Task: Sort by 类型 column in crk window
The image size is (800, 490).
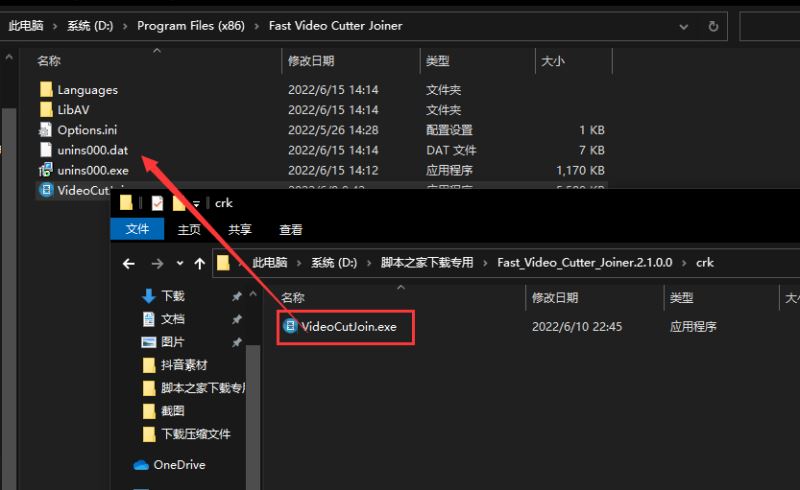Action: pyautogui.click(x=682, y=298)
